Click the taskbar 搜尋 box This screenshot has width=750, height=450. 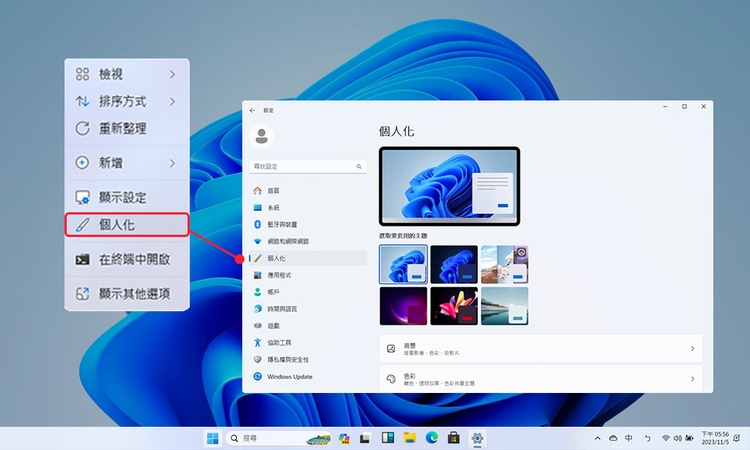pos(279,438)
